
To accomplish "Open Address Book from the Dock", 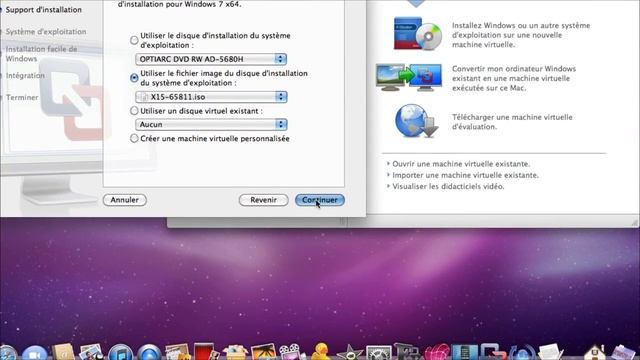I will (63, 352).
